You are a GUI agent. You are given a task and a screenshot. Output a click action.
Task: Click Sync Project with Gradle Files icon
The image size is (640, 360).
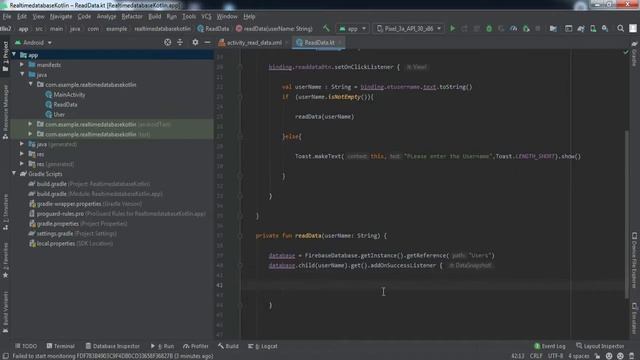point(581,29)
